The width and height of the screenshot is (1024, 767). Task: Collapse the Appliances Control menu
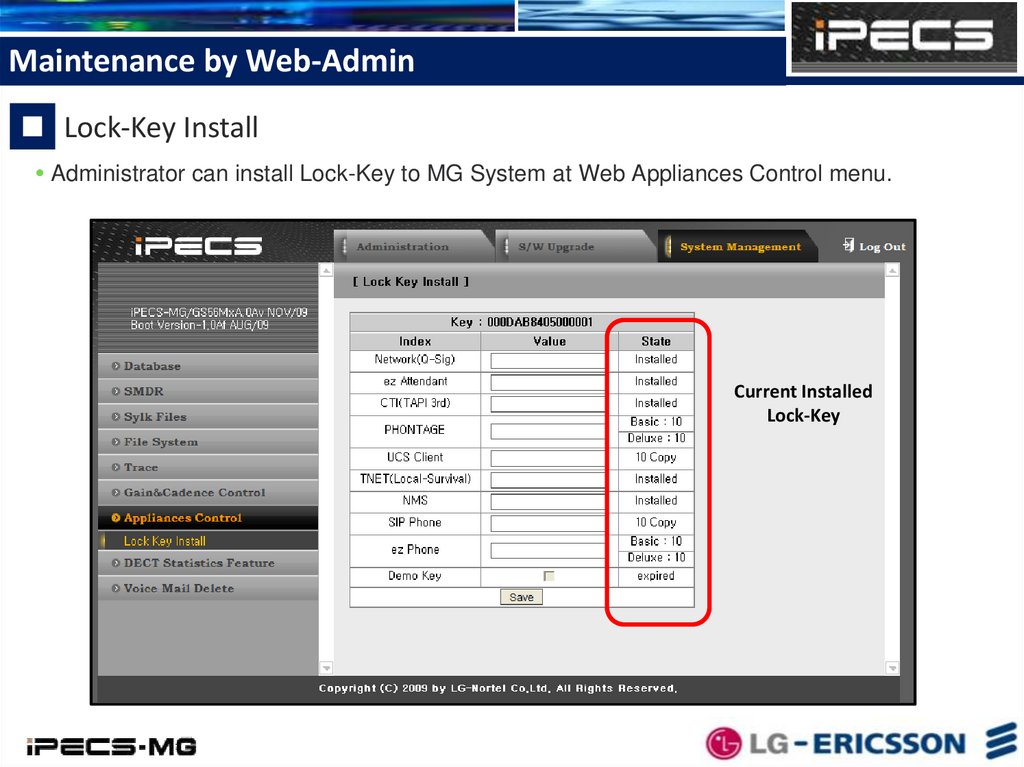(208, 518)
